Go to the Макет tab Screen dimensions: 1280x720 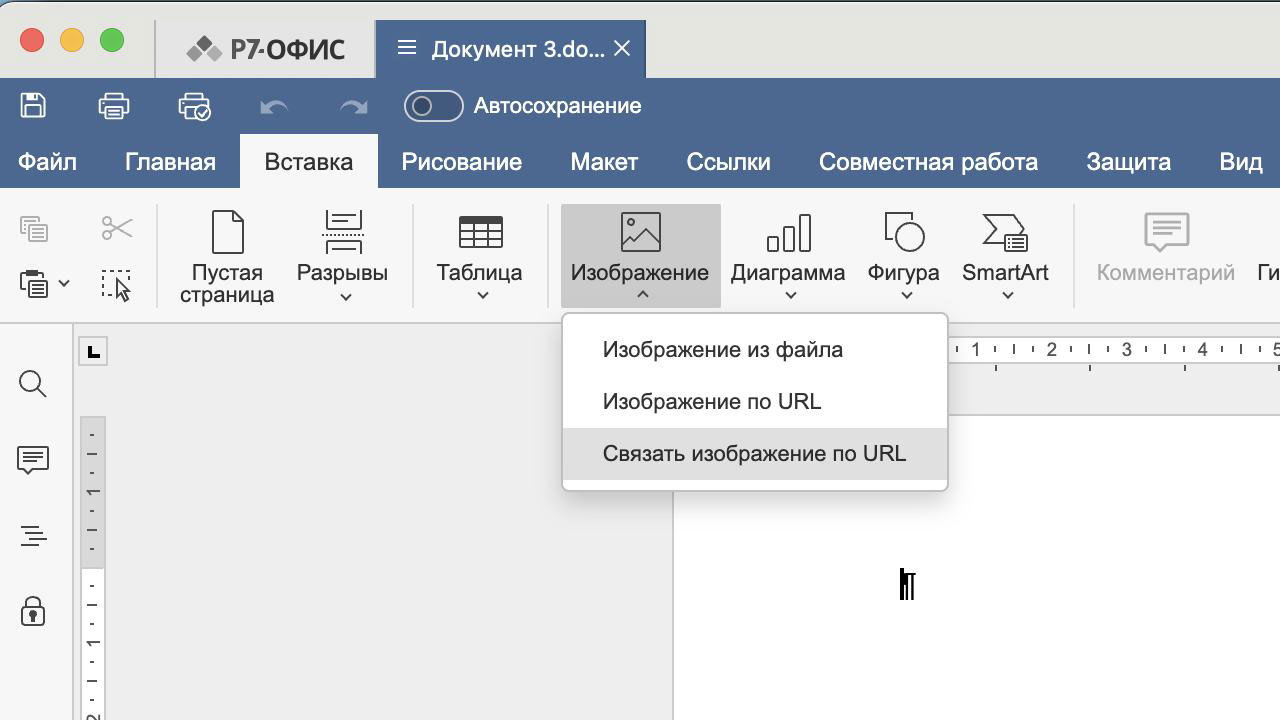pyautogui.click(x=604, y=162)
